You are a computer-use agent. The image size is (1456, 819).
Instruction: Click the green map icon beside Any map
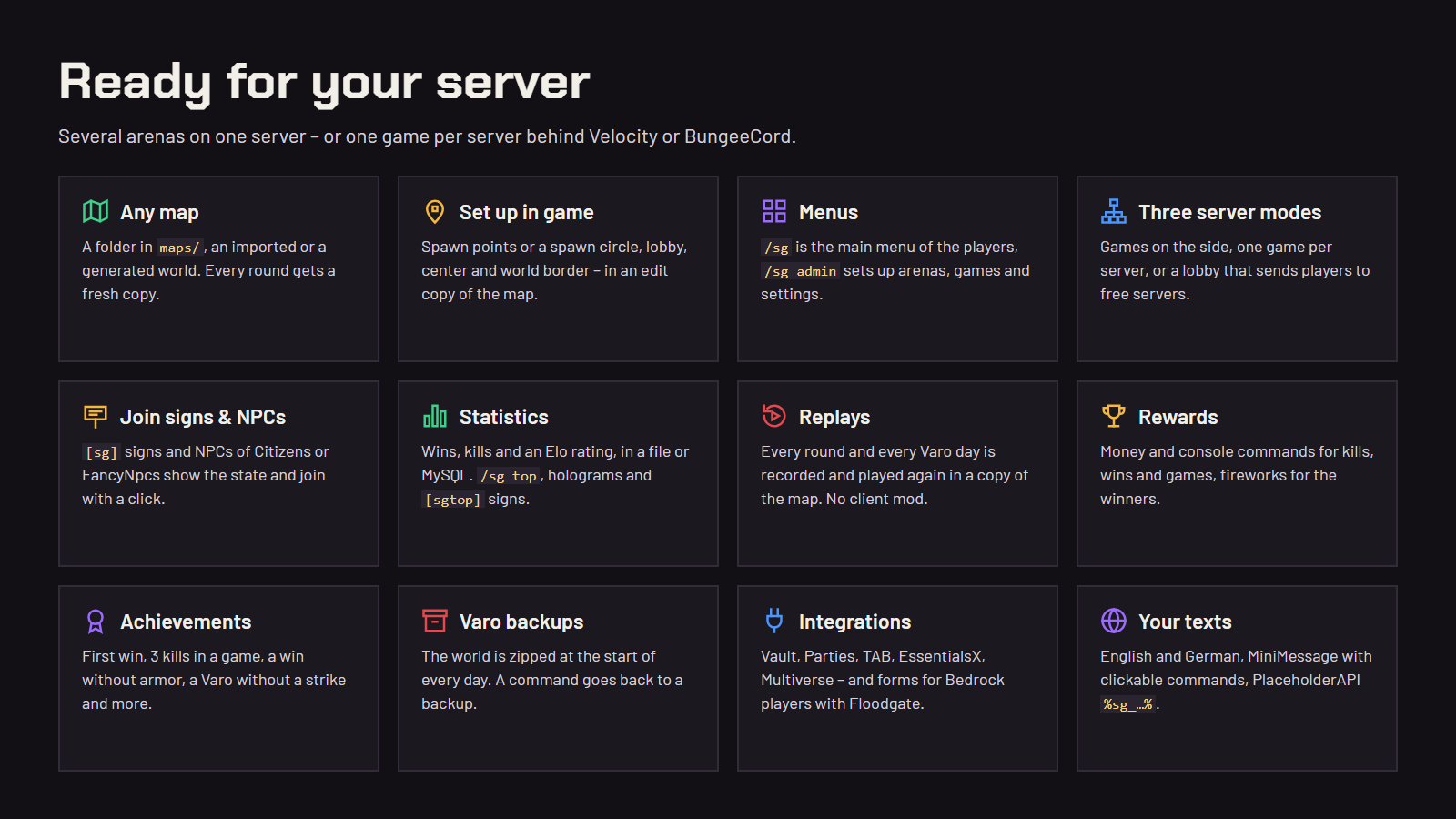pyautogui.click(x=96, y=211)
